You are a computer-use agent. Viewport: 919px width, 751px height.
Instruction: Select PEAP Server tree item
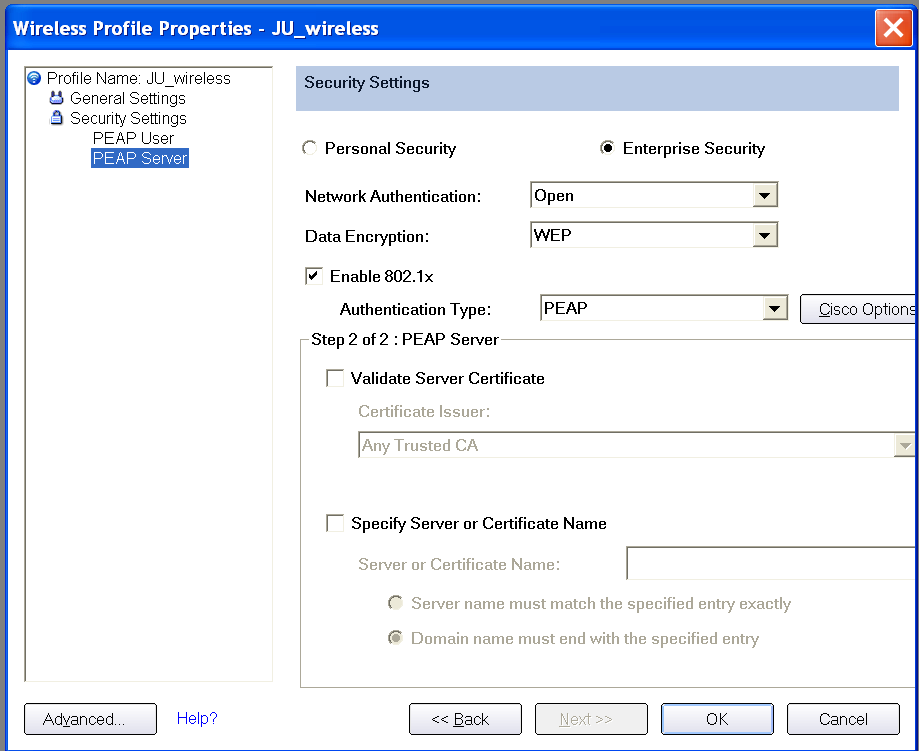(x=139, y=158)
